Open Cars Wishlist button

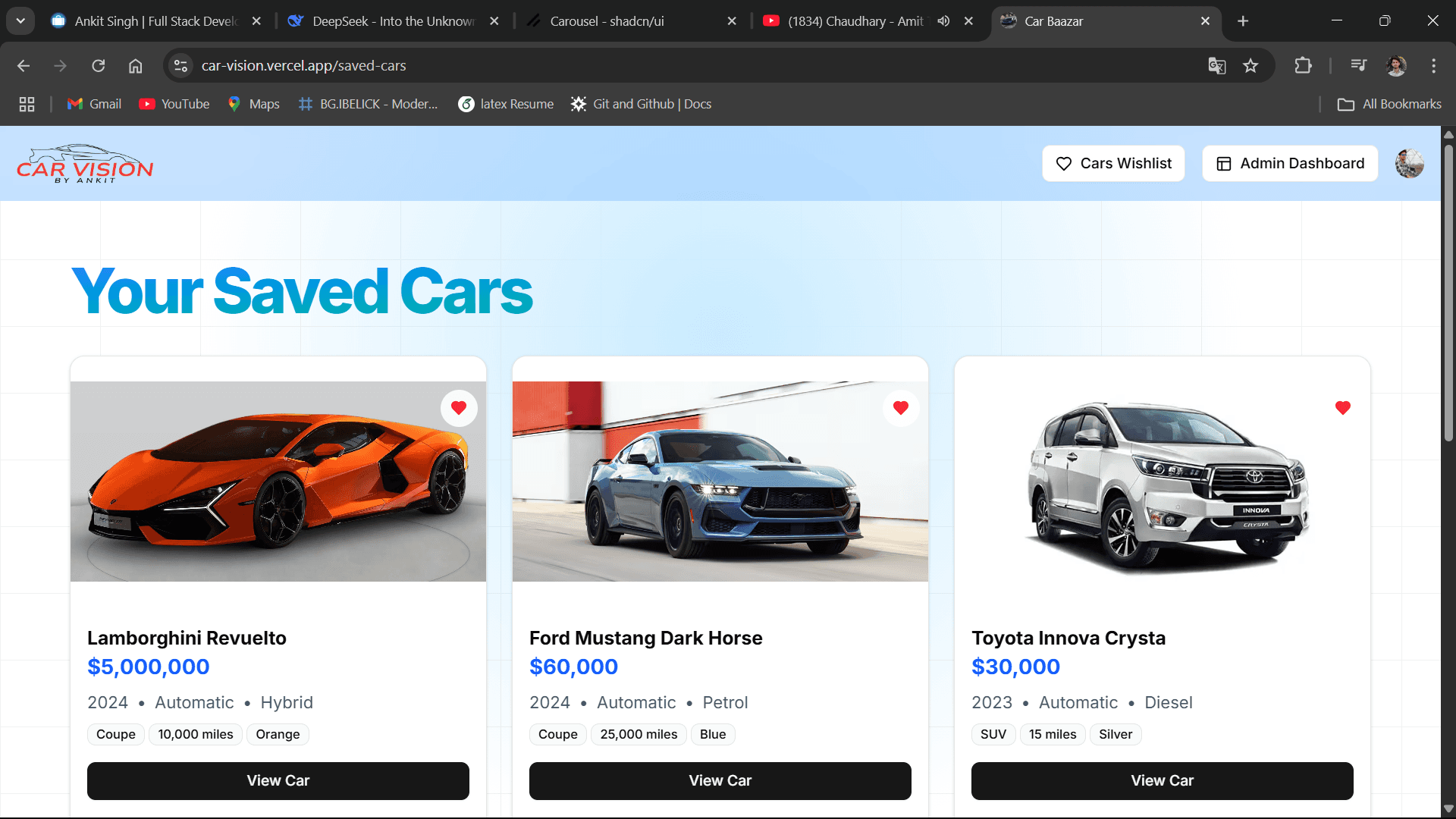click(1113, 163)
